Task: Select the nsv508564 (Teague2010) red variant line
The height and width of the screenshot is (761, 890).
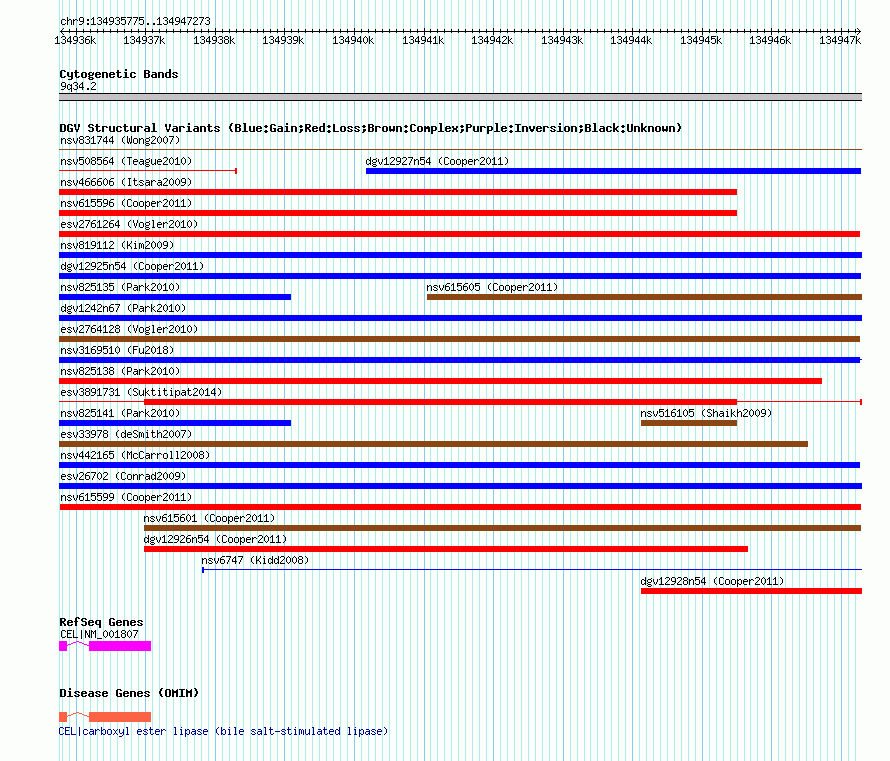Action: click(148, 171)
